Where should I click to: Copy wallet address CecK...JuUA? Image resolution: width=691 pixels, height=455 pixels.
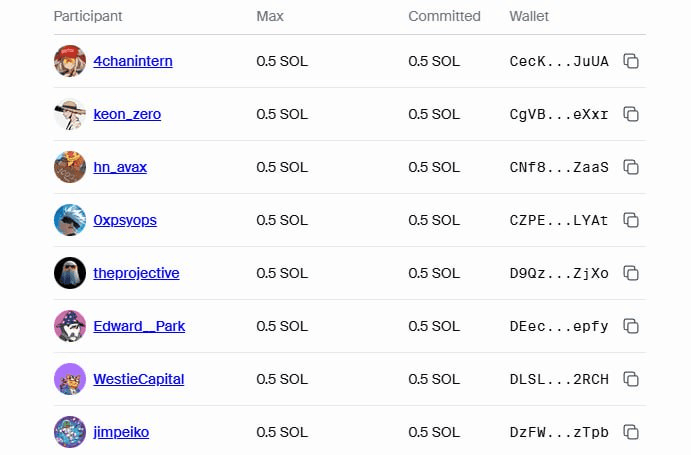click(631, 61)
